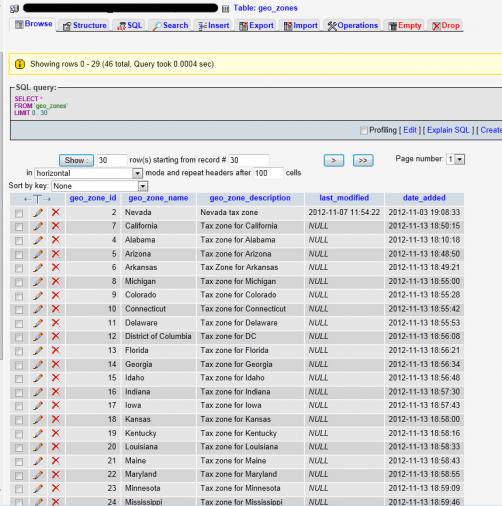Tick the Alabama row checkbox
Screen dimensions: 502x506
[19, 241]
